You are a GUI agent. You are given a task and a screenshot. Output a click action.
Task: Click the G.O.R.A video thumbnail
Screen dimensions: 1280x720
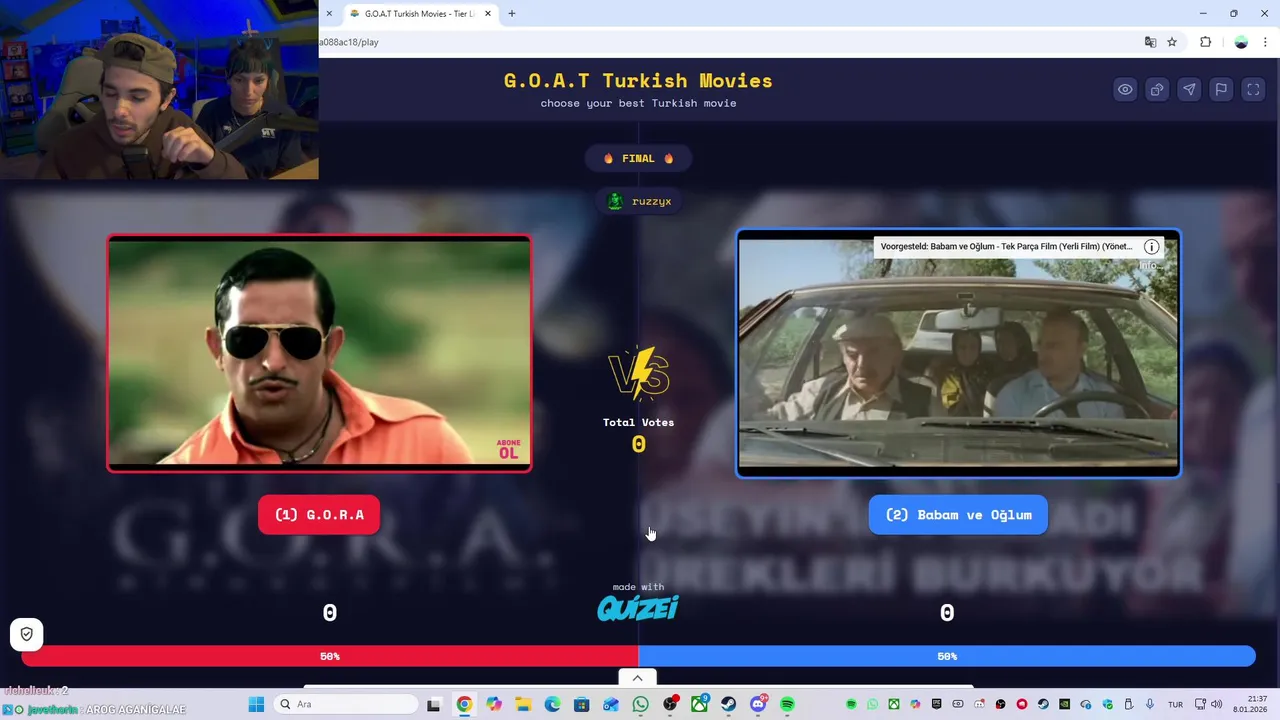point(319,353)
